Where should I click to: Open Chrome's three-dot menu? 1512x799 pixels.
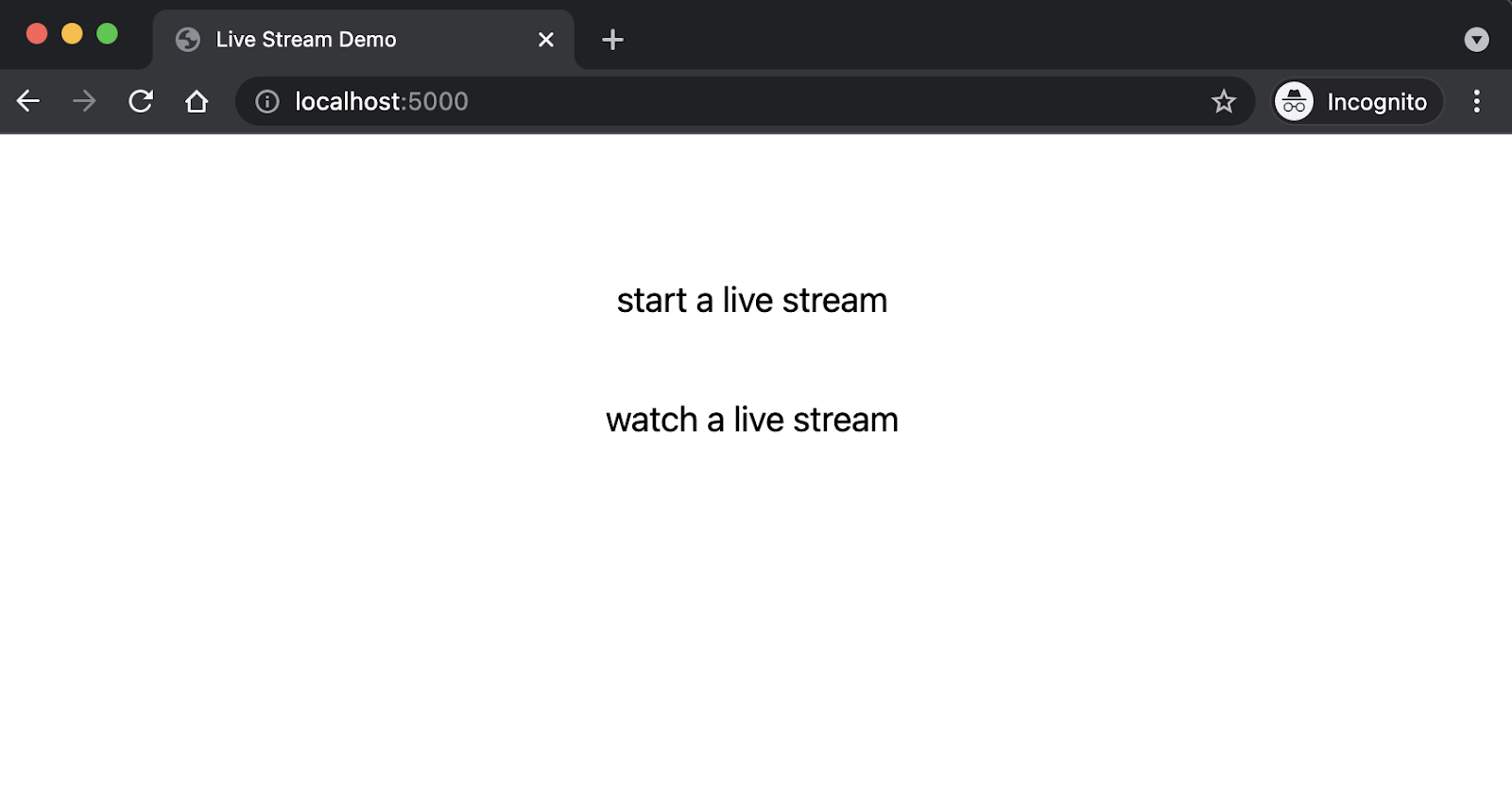(x=1476, y=101)
